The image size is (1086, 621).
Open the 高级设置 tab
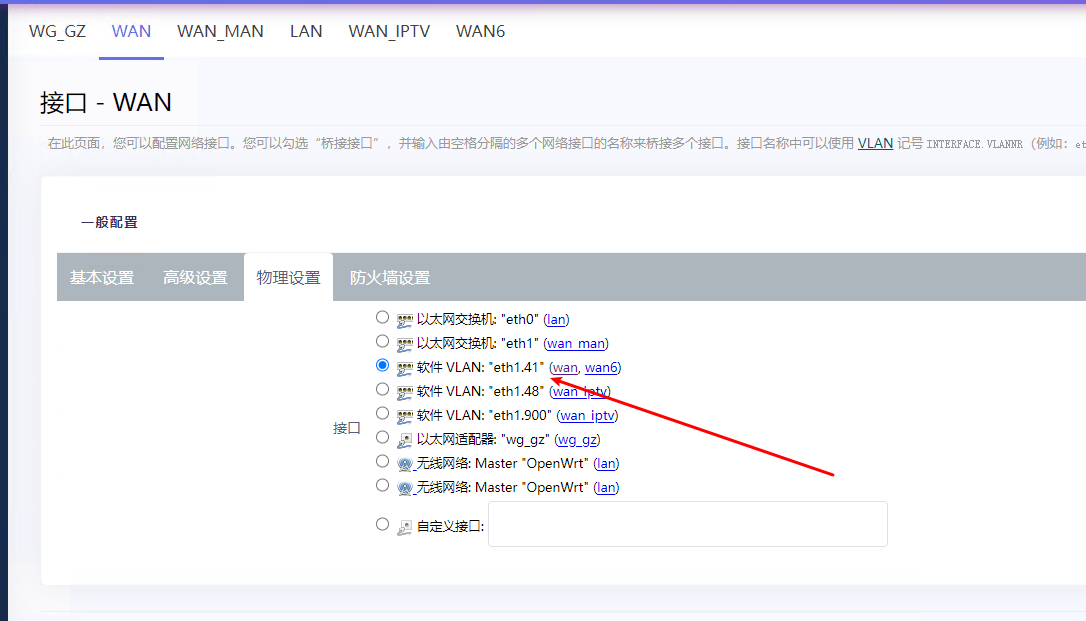tap(195, 278)
